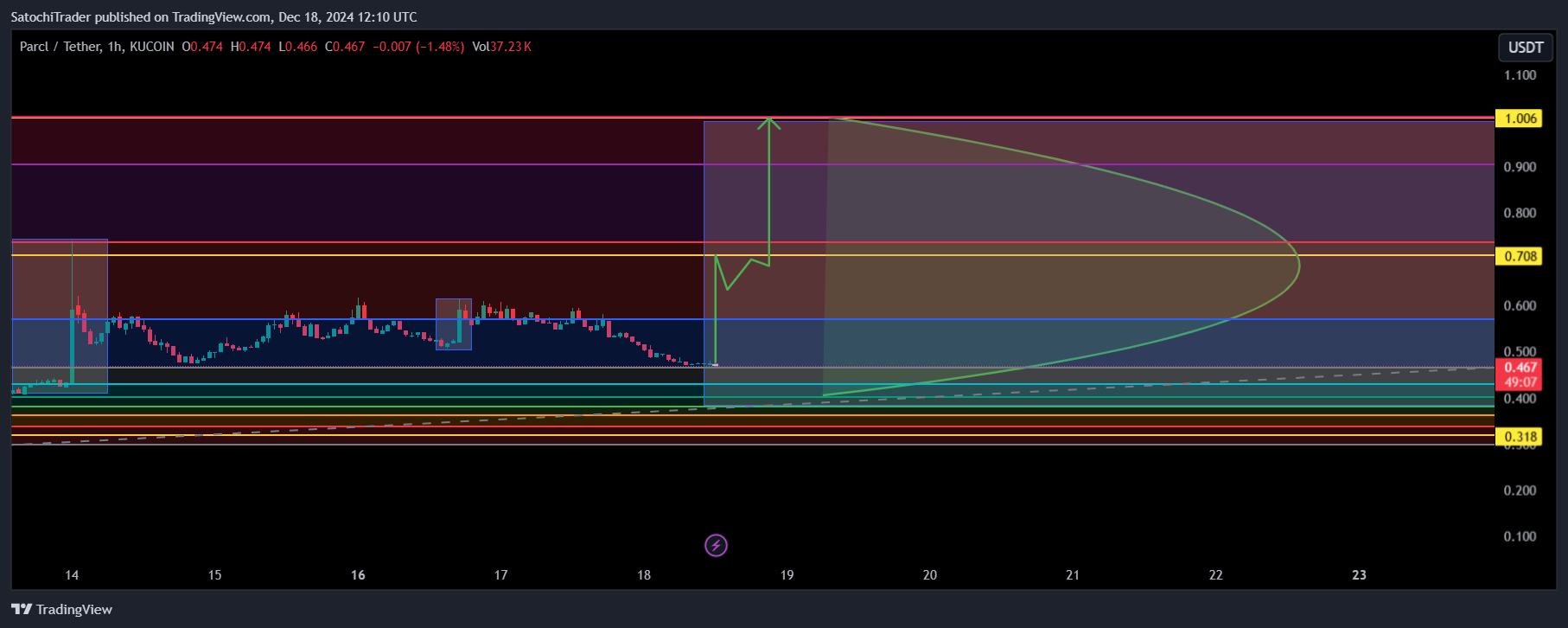This screenshot has height=628, width=1568.
Task: Click the 0.900 price axis label
Action: tap(1520, 167)
